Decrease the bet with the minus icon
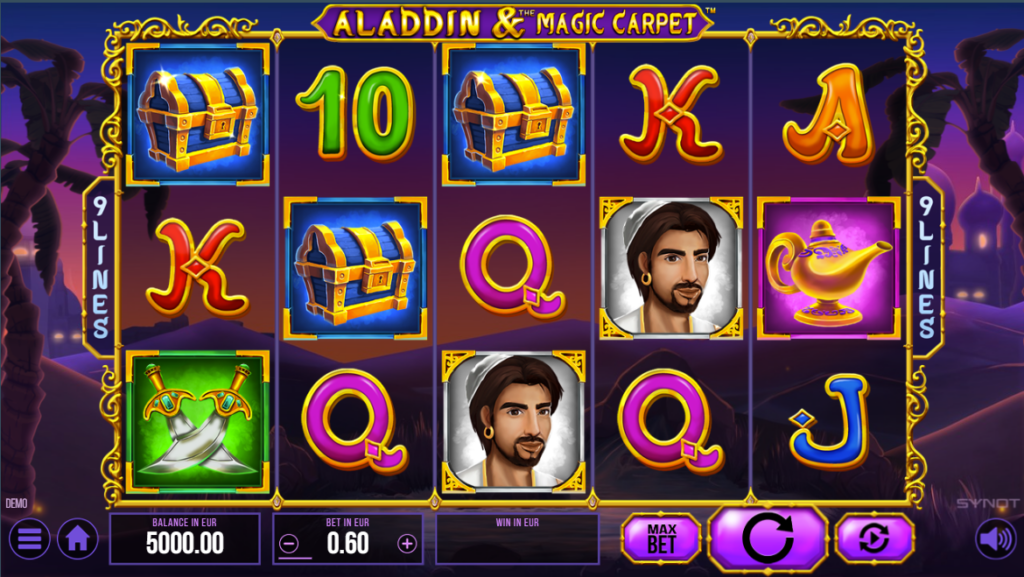 (289, 543)
